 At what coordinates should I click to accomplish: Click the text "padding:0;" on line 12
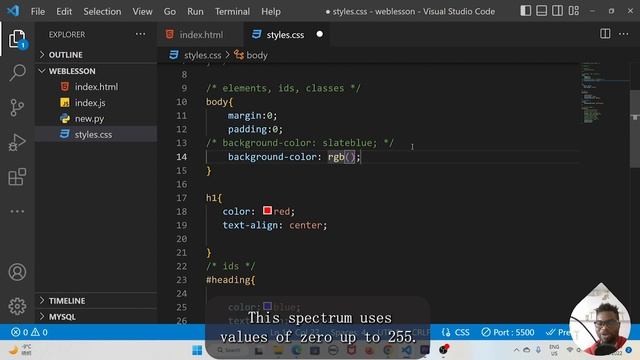(255, 129)
